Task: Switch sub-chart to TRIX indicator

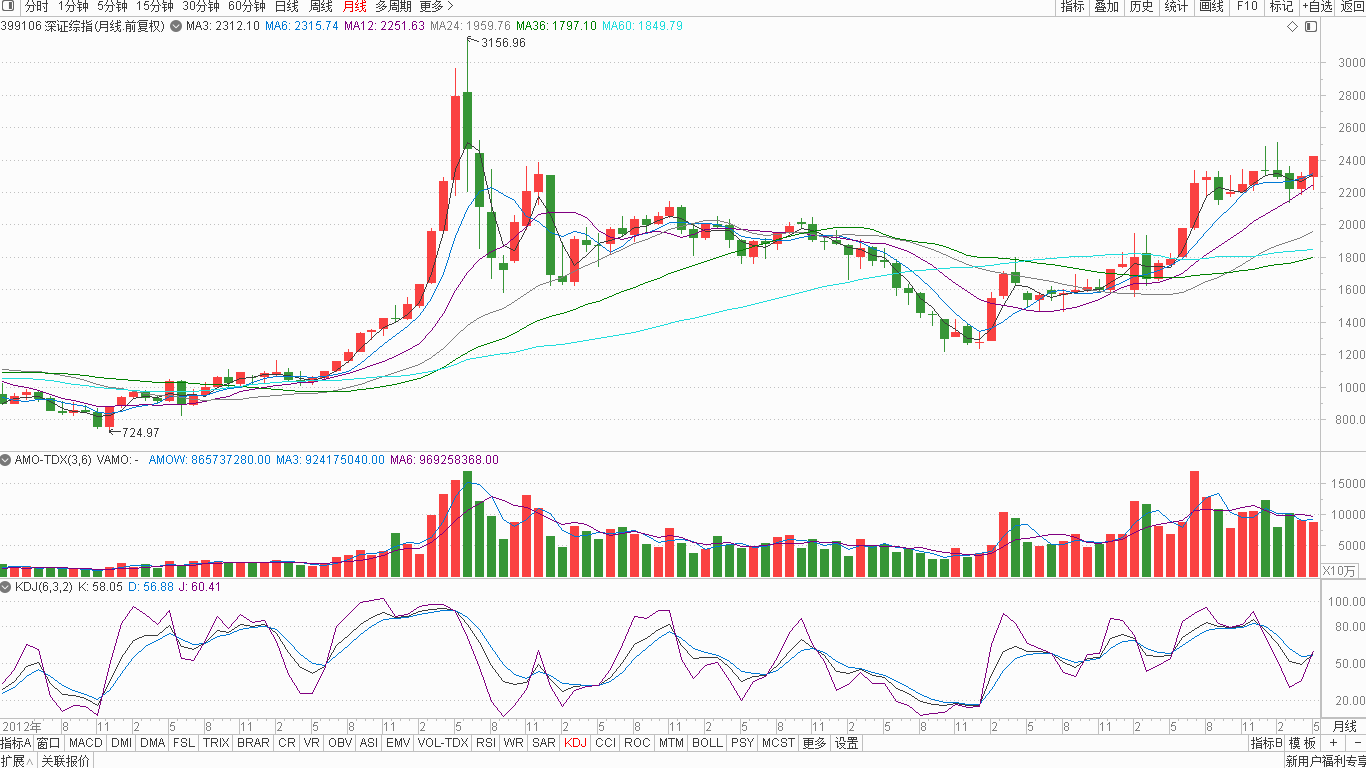Action: click(x=216, y=743)
